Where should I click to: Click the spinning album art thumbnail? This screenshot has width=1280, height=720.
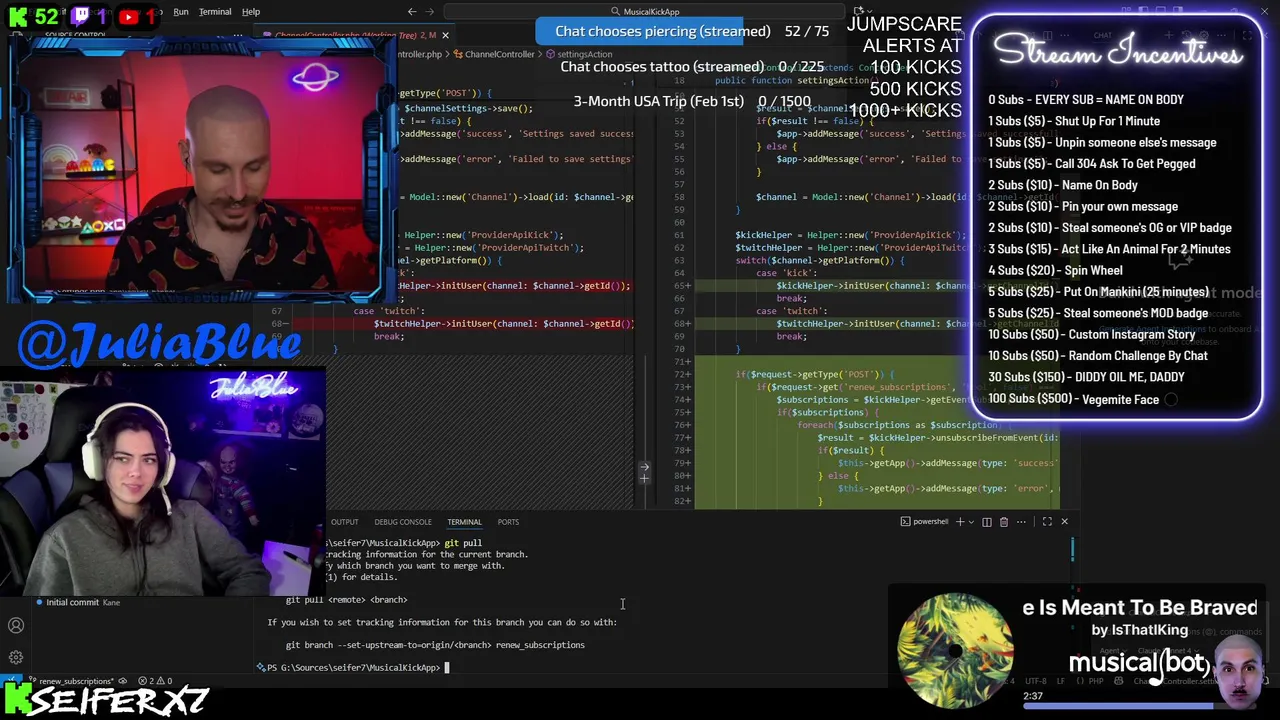tap(955, 652)
